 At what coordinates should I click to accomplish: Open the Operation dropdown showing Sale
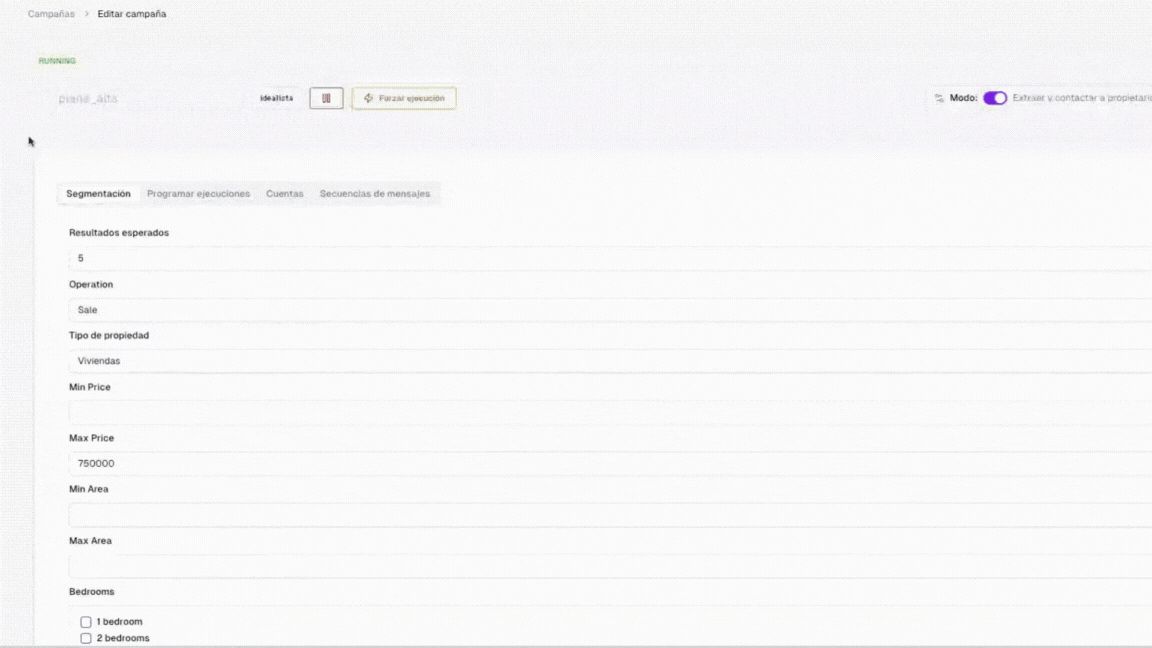(600, 310)
